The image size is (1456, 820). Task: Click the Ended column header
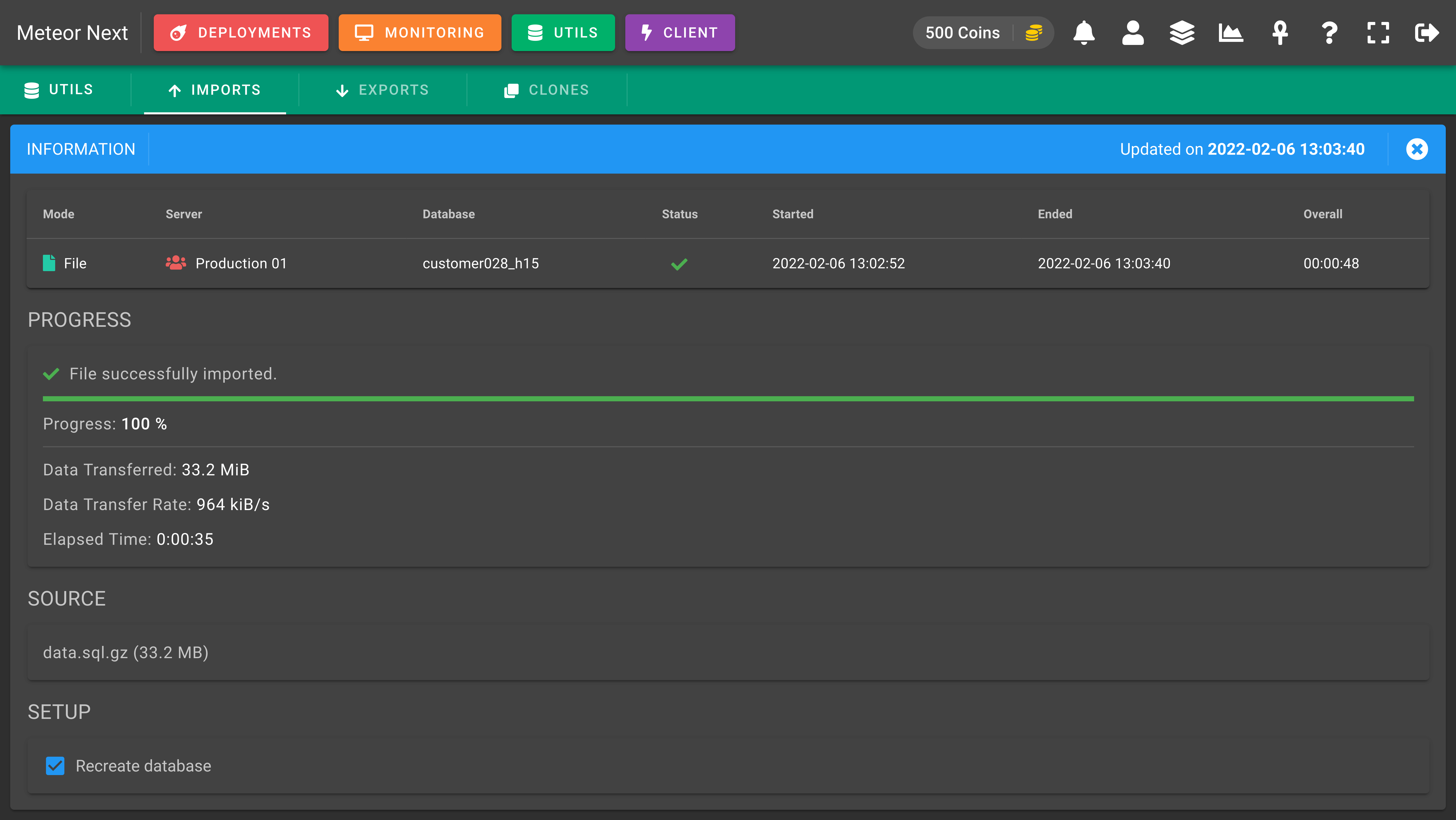pyautogui.click(x=1055, y=214)
